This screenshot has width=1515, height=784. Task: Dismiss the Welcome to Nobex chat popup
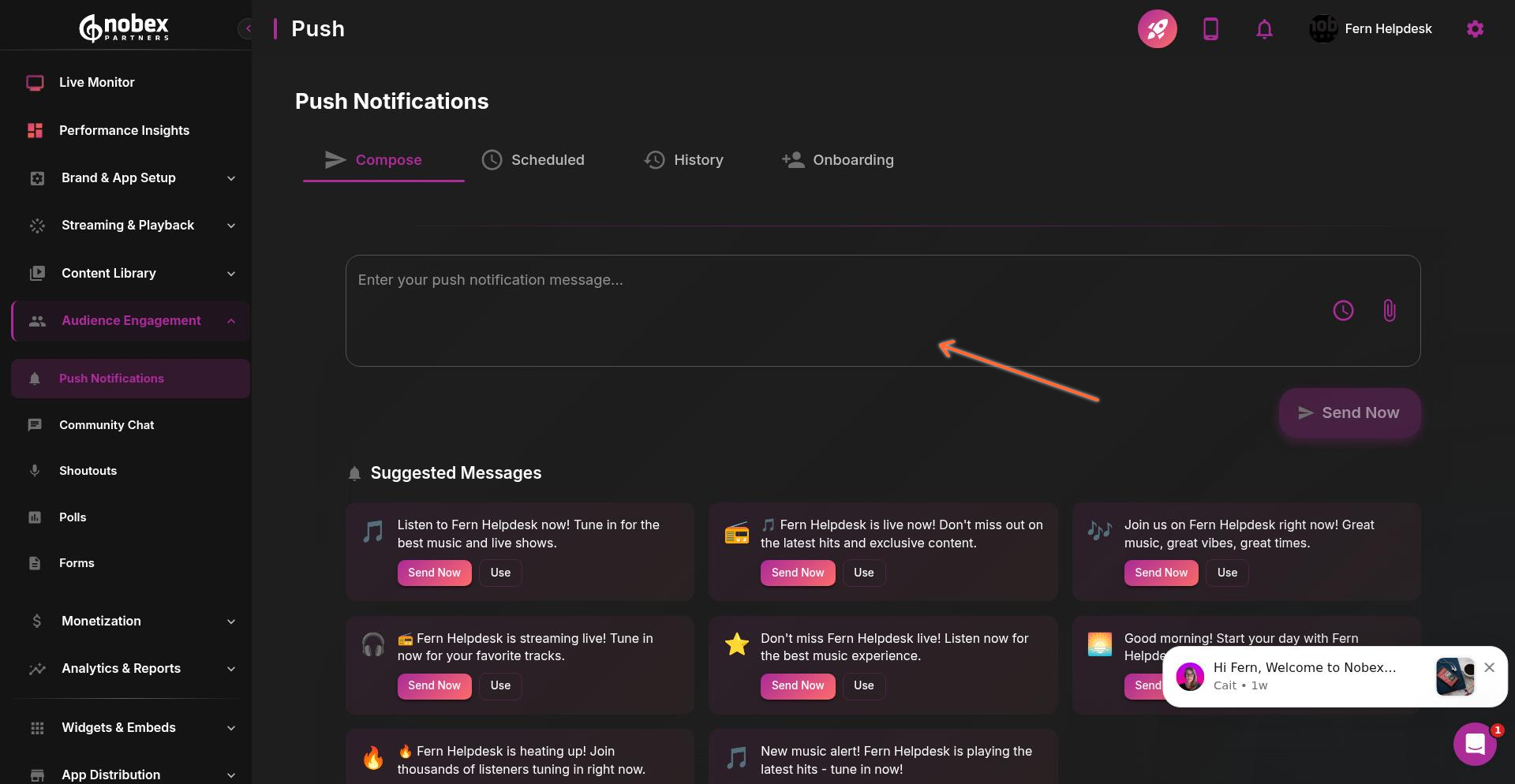(1489, 667)
